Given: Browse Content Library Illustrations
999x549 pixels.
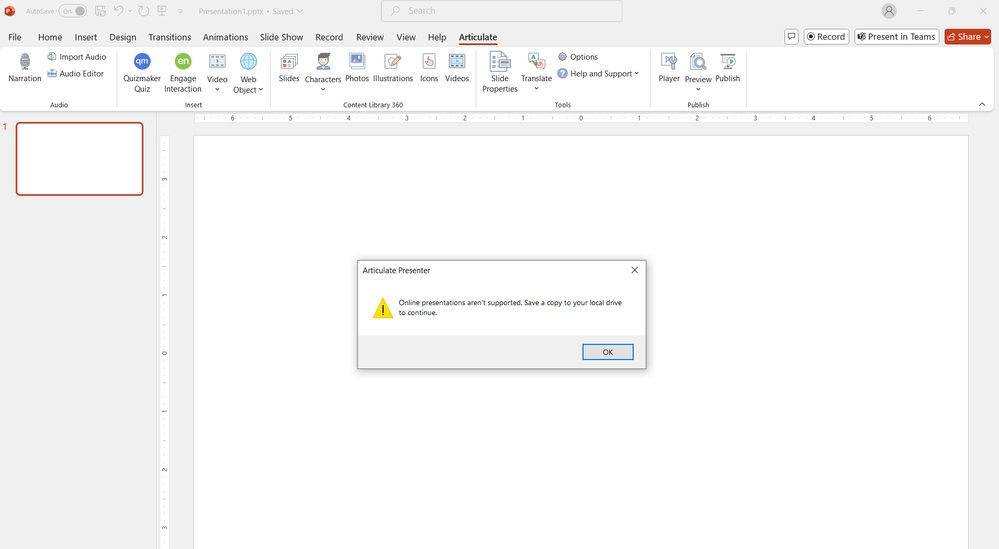Looking at the screenshot, I should click(x=392, y=68).
